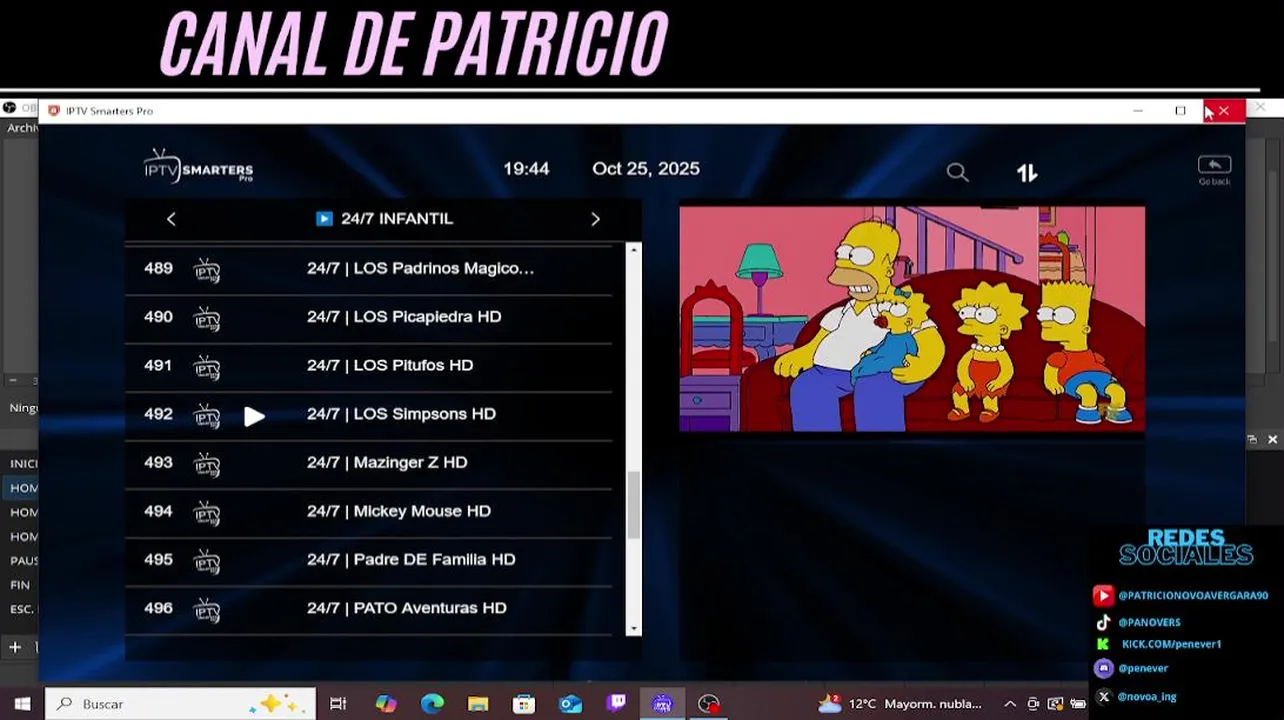Screen dimensions: 1284x720
Task: Click the add scene plus button in OBS
Action: (15, 648)
